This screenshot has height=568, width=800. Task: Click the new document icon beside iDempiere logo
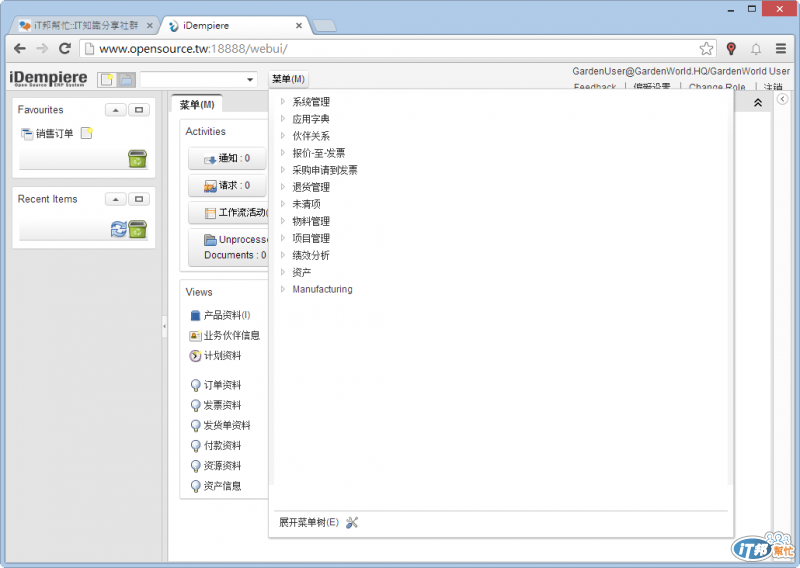click(x=107, y=80)
